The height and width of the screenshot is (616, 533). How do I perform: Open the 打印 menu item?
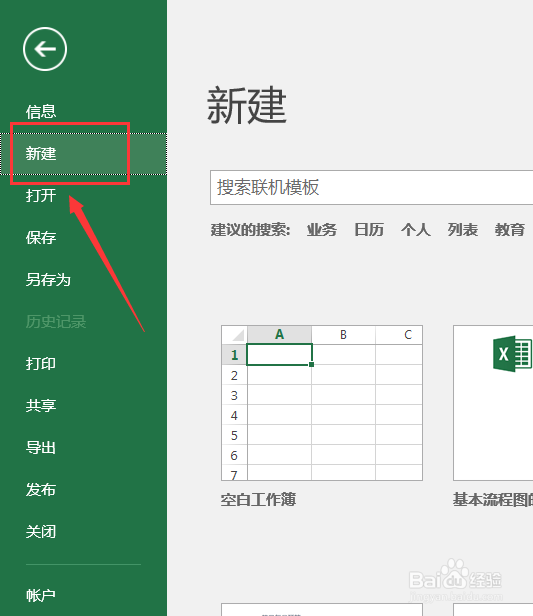click(41, 364)
